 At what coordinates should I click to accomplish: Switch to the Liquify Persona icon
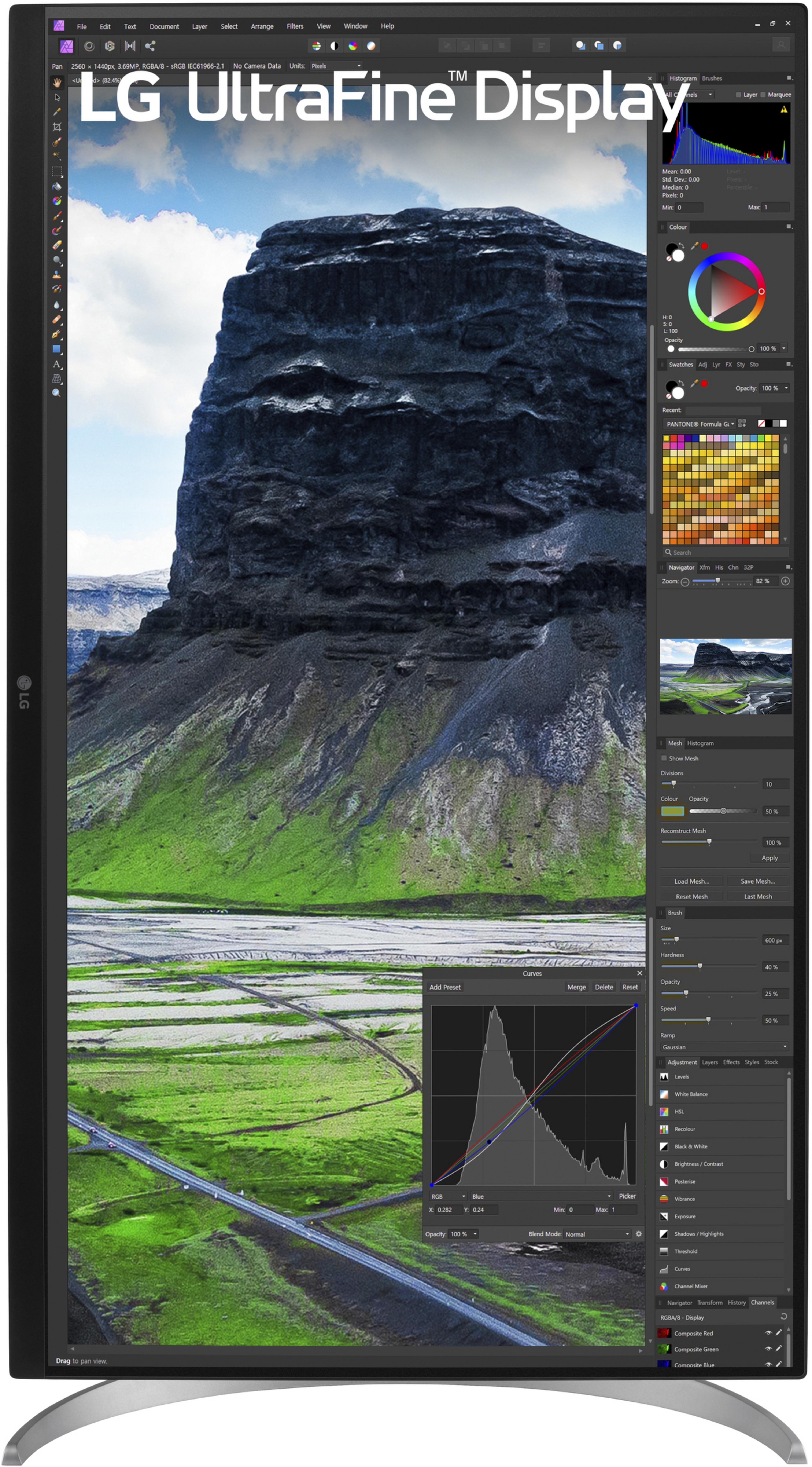[89, 46]
